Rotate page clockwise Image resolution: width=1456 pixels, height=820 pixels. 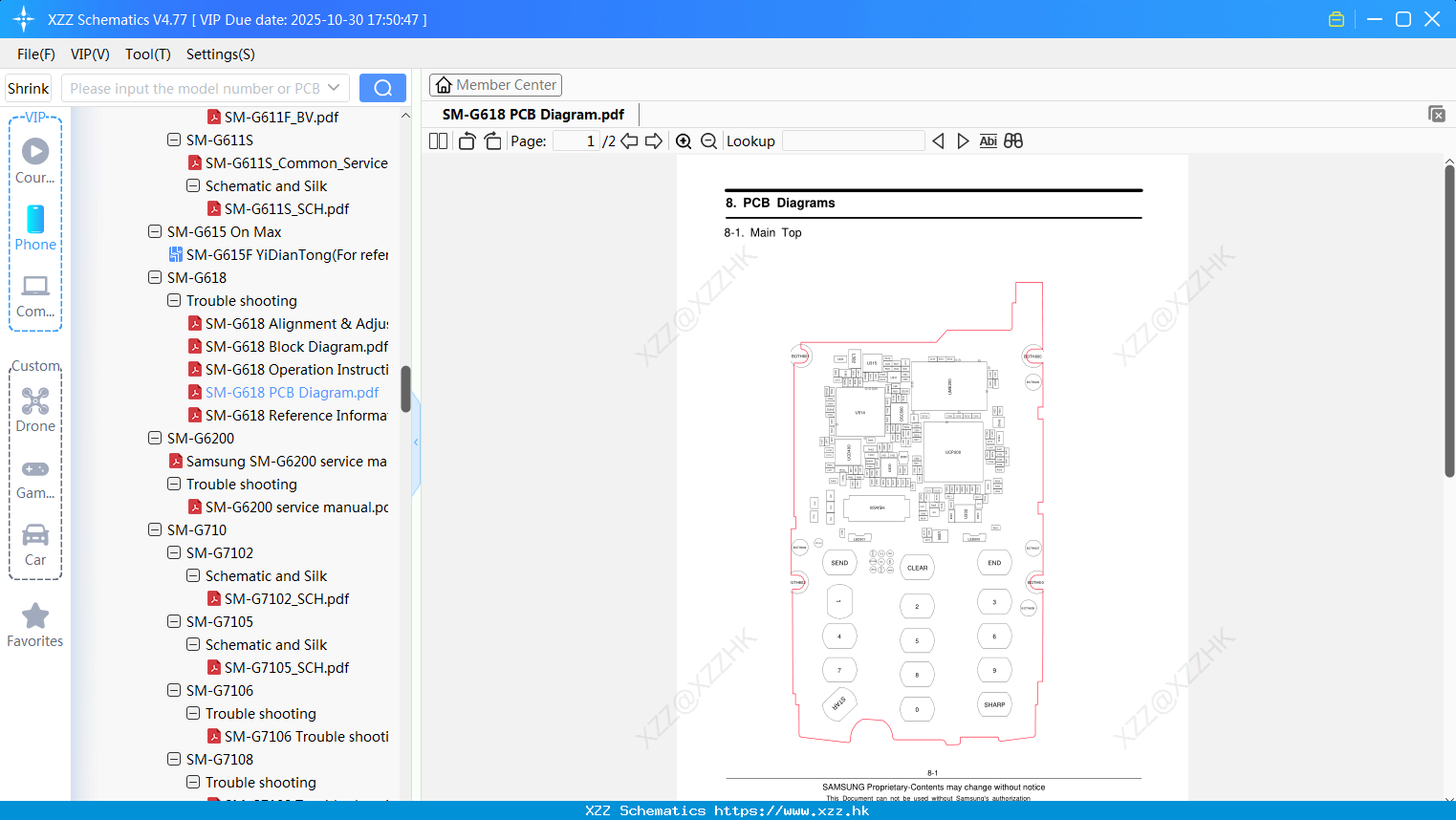(492, 140)
